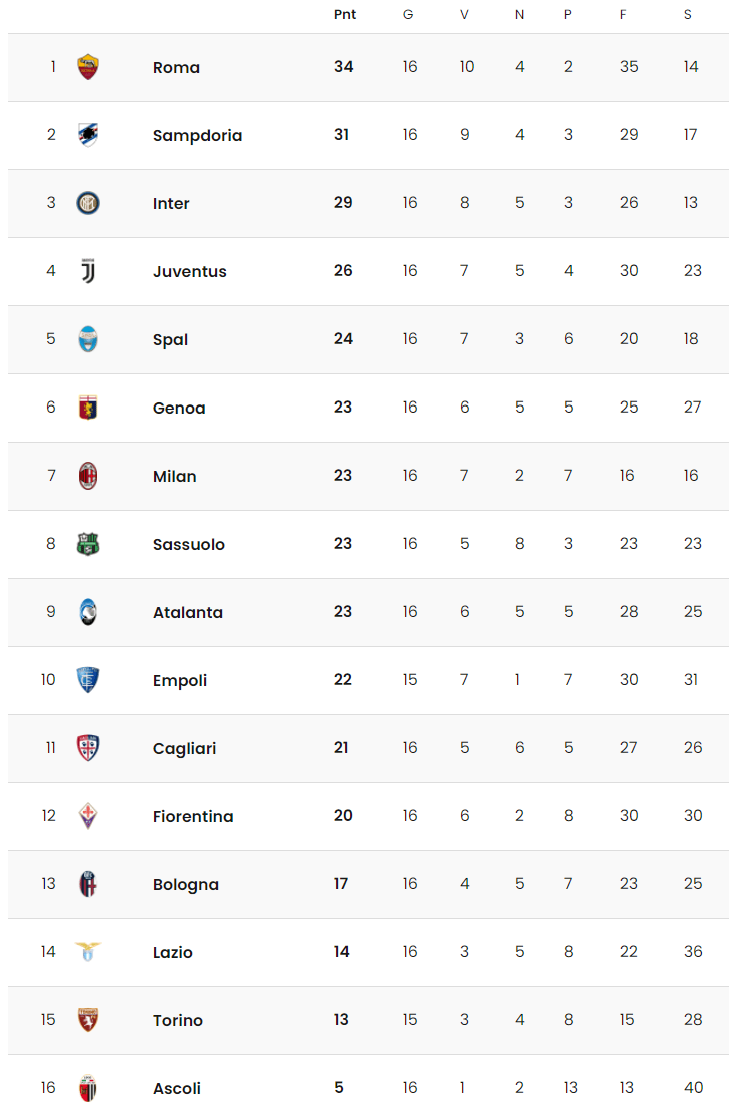Click Roma's 34 points value
This screenshot has height=1120, width=729.
point(343,66)
